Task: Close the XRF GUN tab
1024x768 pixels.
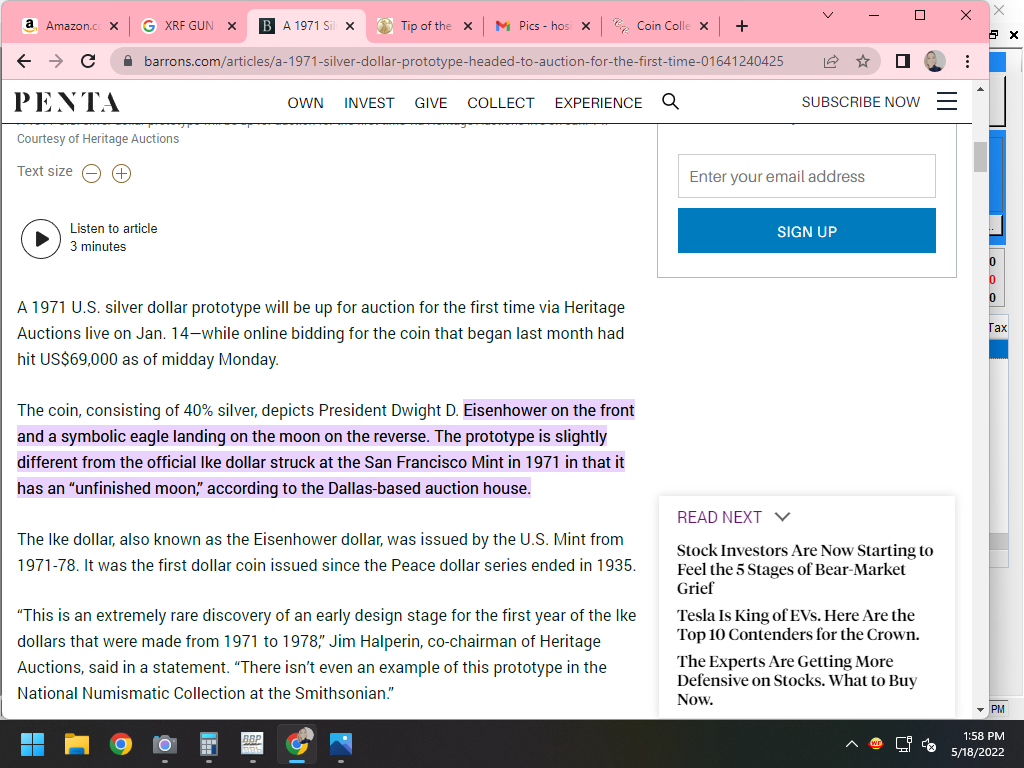Action: 232,26
